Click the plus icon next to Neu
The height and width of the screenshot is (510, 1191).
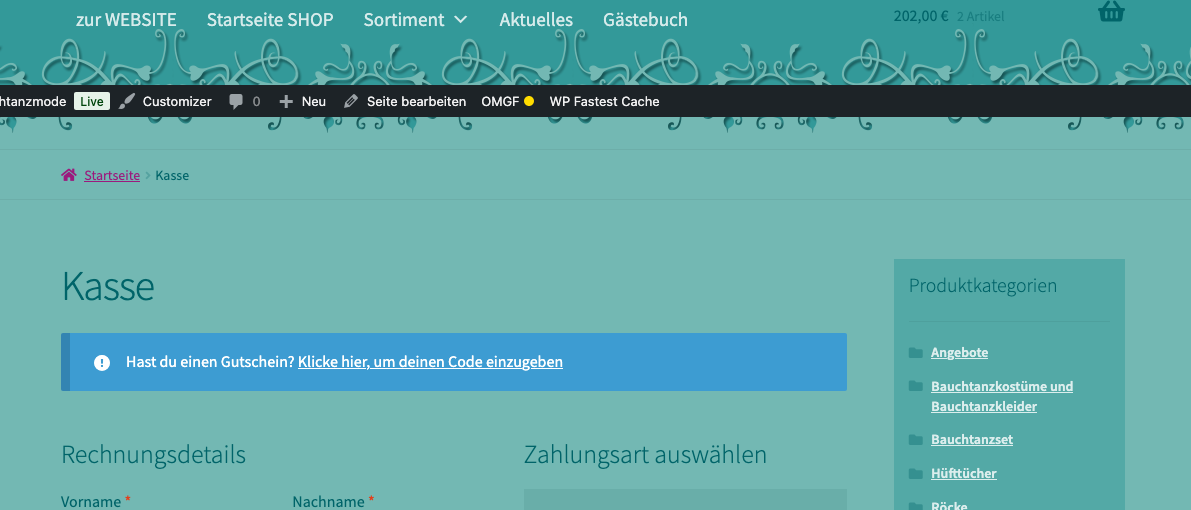click(286, 101)
